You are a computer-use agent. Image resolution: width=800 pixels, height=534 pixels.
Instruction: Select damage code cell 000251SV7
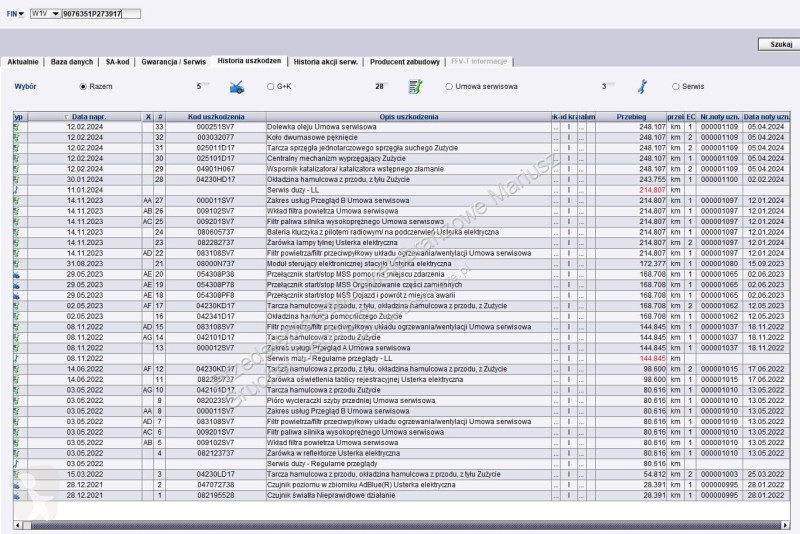point(215,127)
